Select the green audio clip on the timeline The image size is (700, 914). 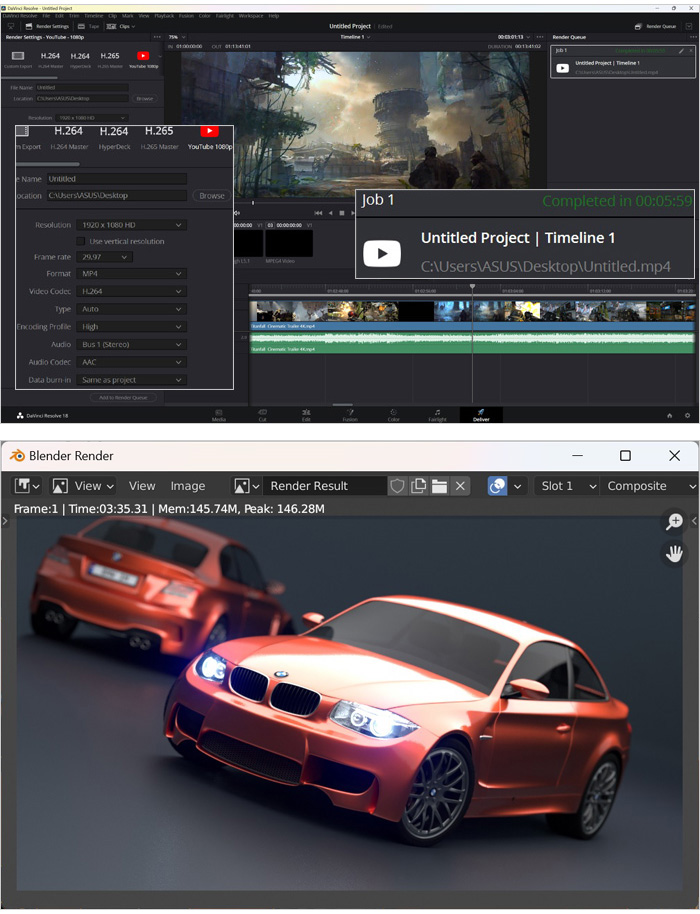point(472,343)
